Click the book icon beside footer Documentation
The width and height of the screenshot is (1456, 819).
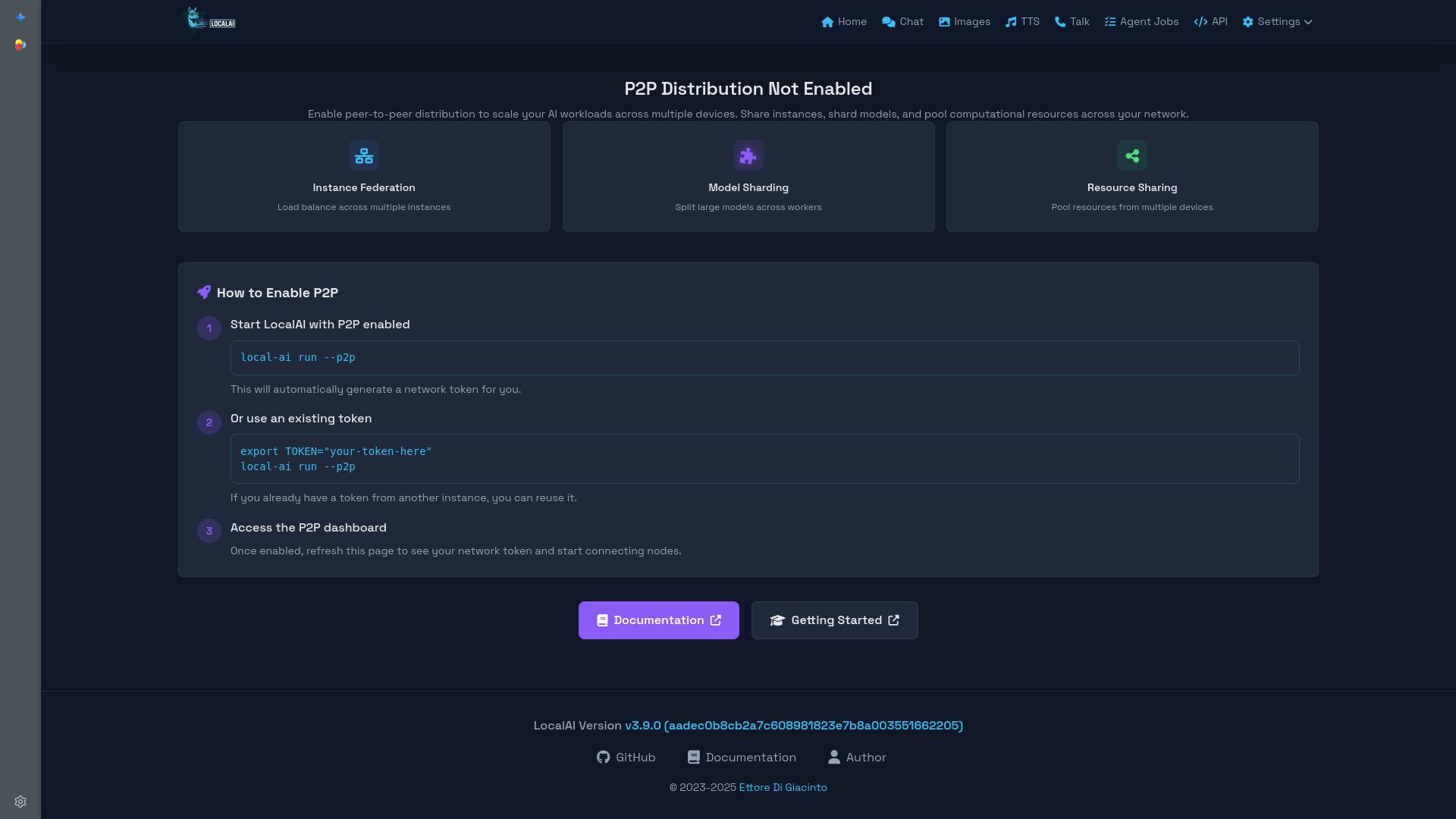[693, 757]
